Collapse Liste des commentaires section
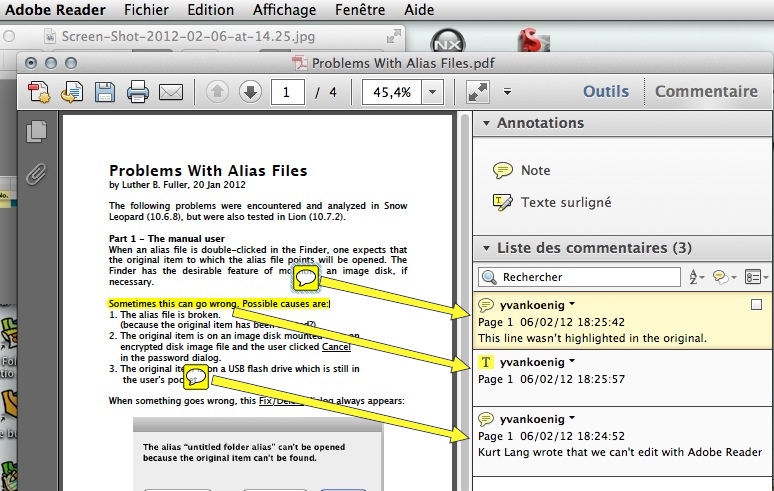774x491 pixels. 486,248
